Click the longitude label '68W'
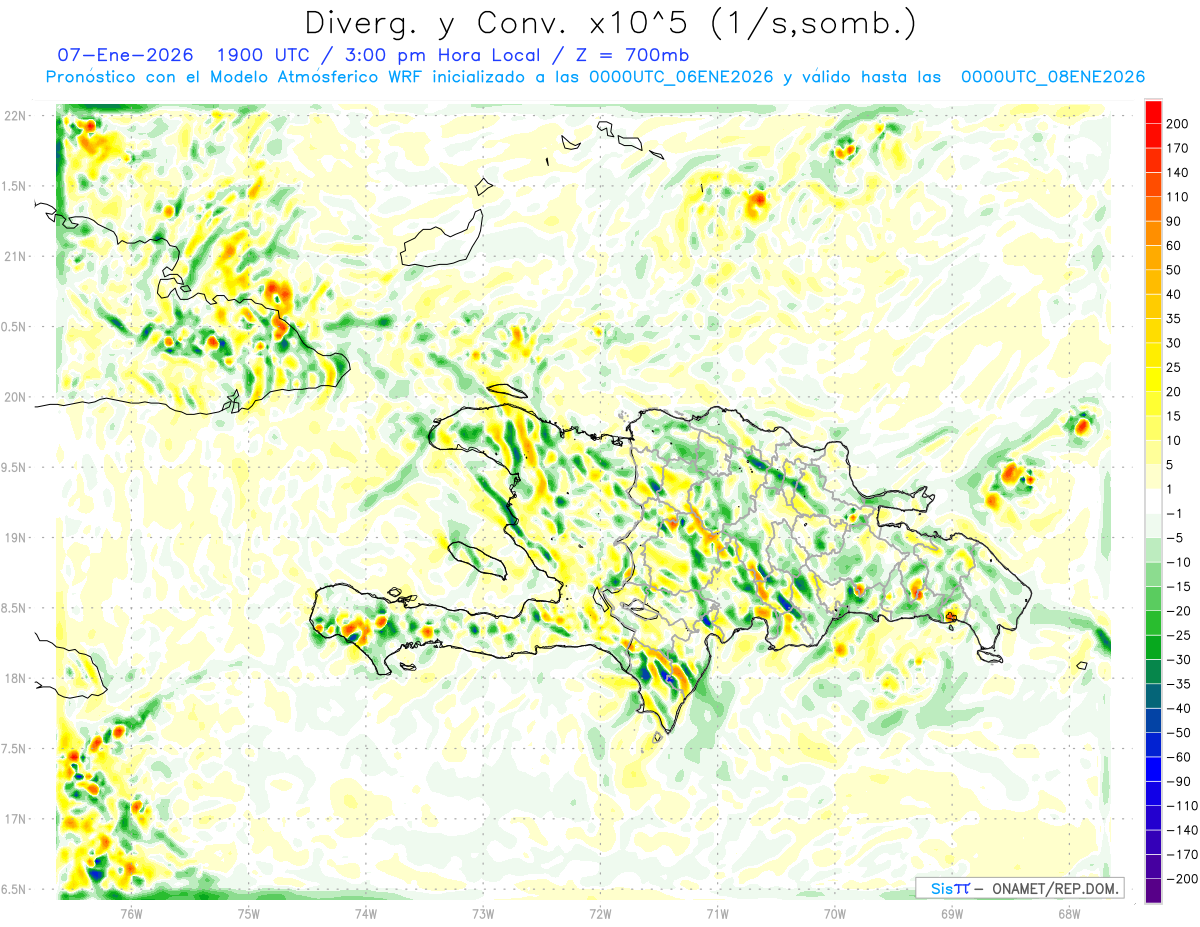The width and height of the screenshot is (1200, 927). pyautogui.click(x=1069, y=913)
